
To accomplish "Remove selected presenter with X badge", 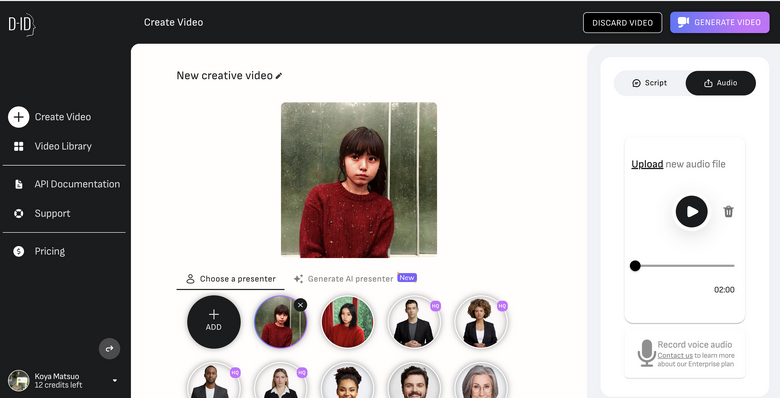I will pos(300,305).
